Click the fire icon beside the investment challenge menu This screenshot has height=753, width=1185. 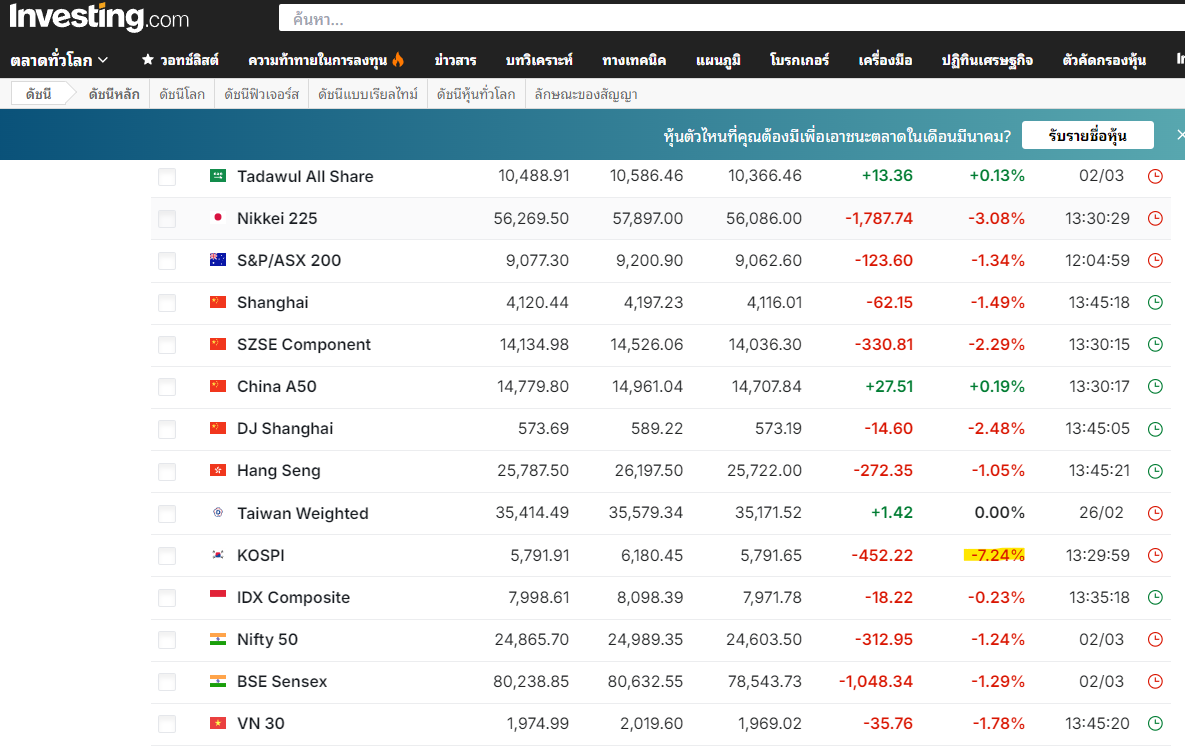click(398, 59)
